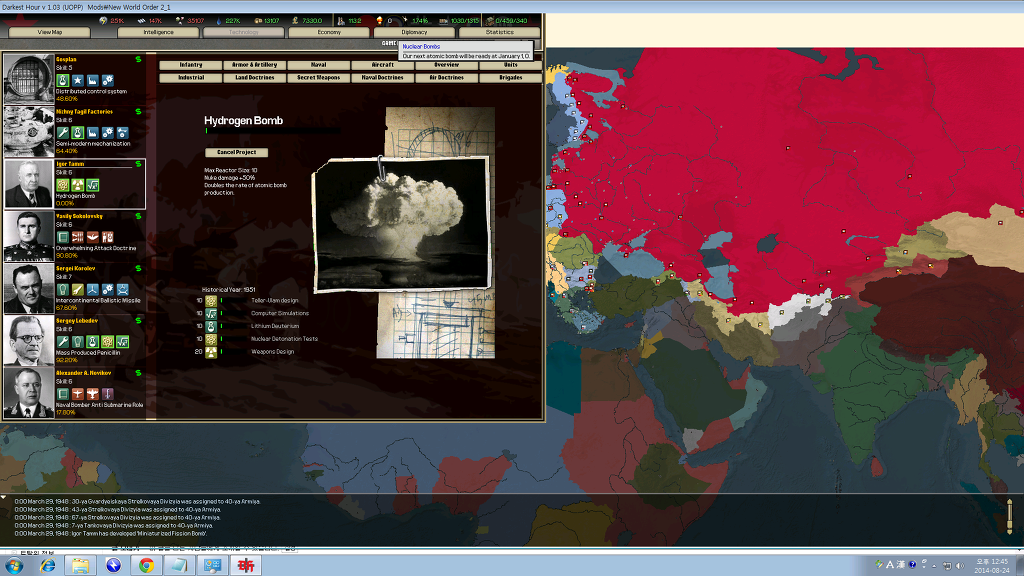
Task: Click the Lithium Deuterium component icon
Action: 211,326
